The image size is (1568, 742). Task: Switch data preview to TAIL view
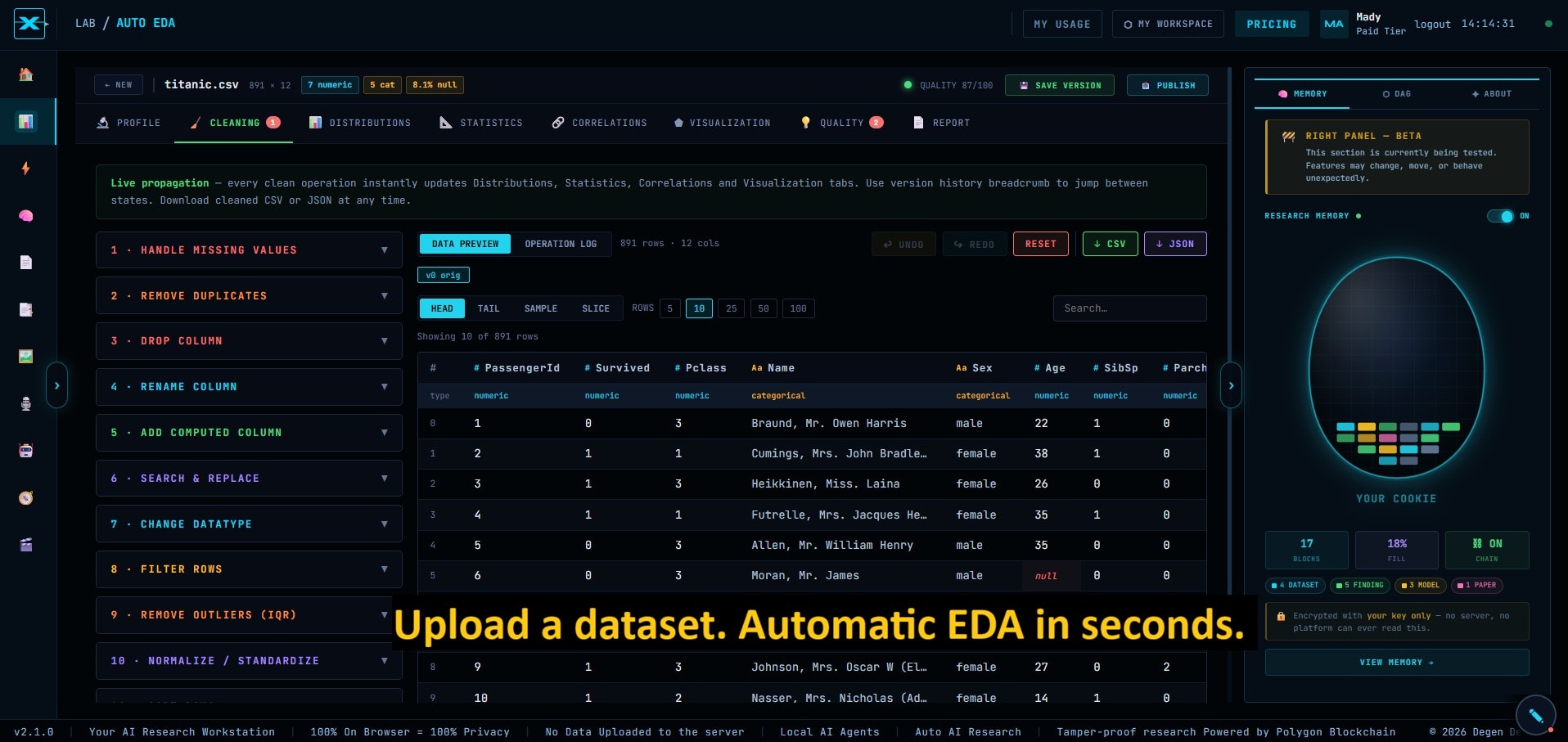pos(489,308)
